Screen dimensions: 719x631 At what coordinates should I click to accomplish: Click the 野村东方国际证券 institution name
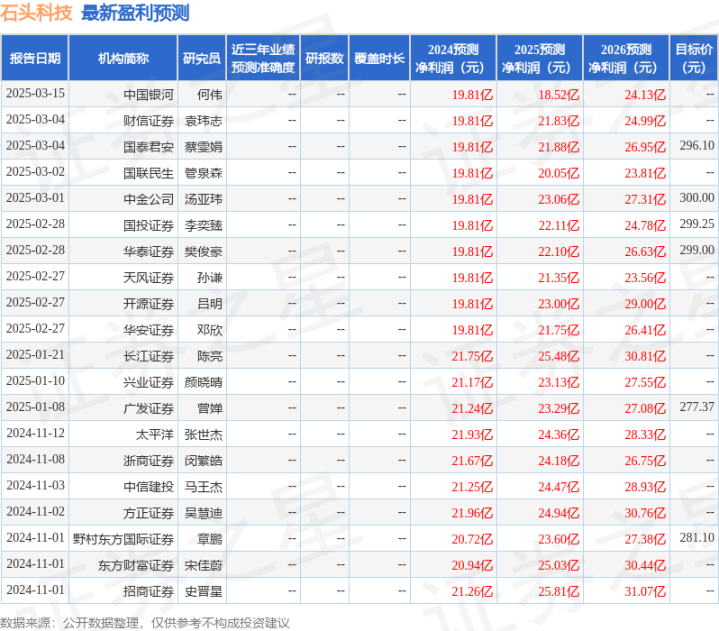(123, 539)
